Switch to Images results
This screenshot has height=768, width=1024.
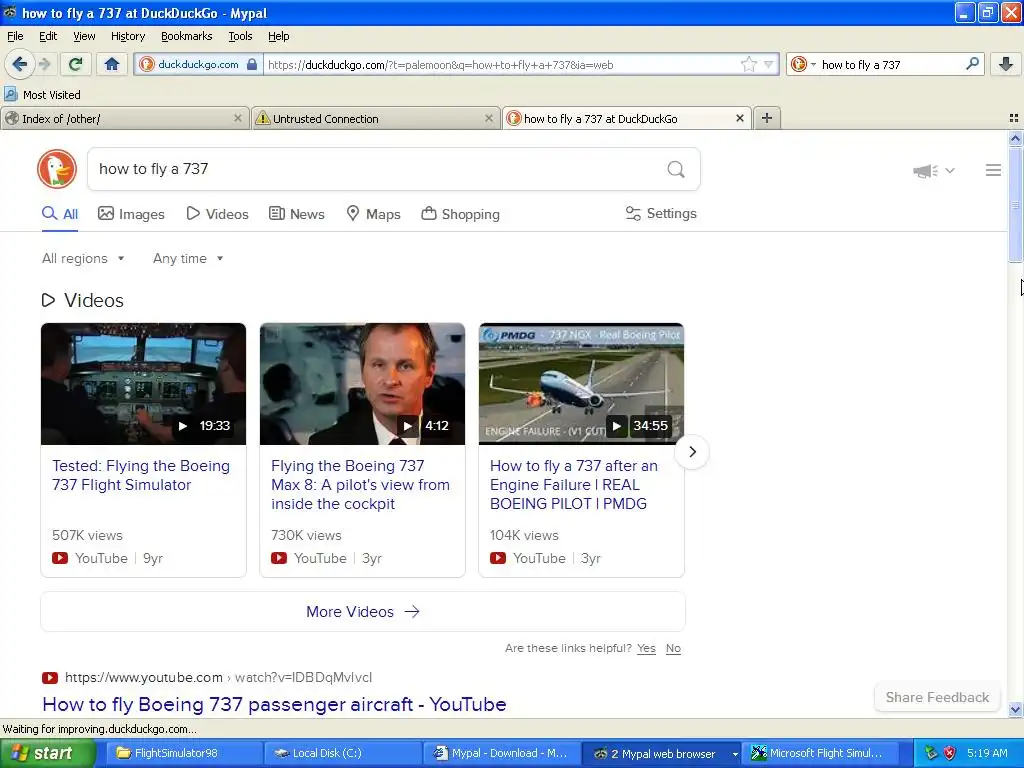pos(131,214)
